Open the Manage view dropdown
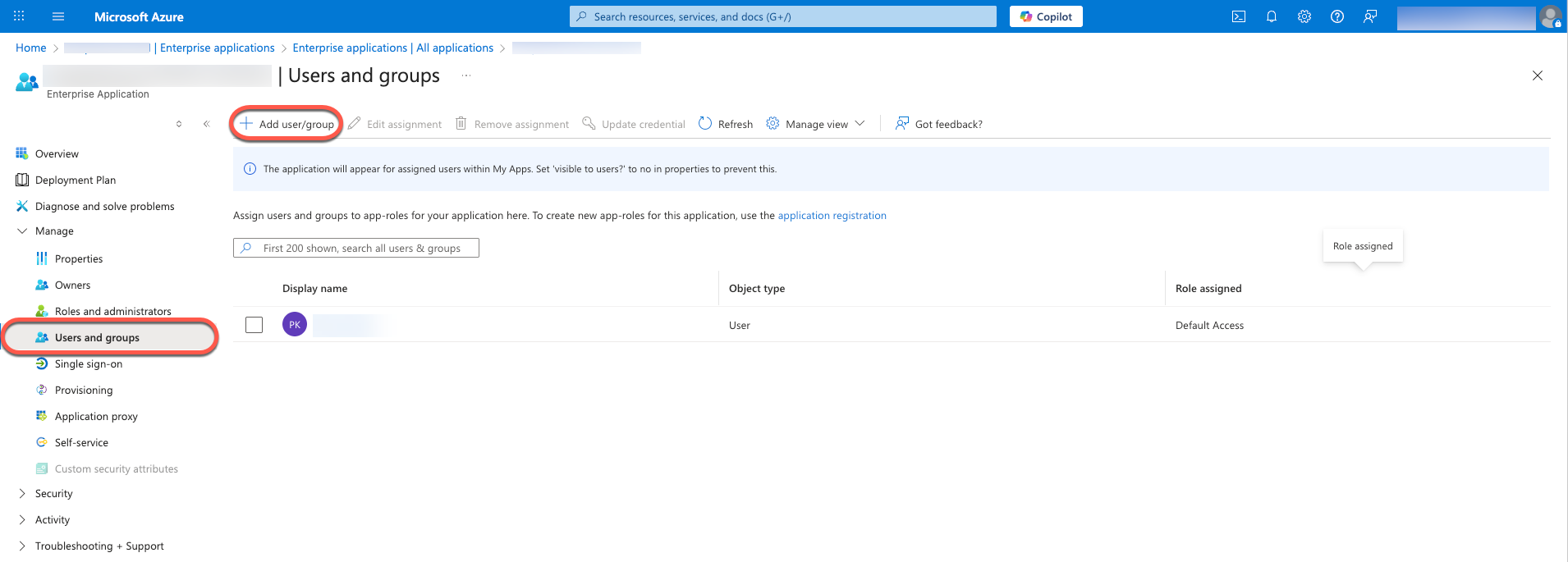 click(816, 124)
